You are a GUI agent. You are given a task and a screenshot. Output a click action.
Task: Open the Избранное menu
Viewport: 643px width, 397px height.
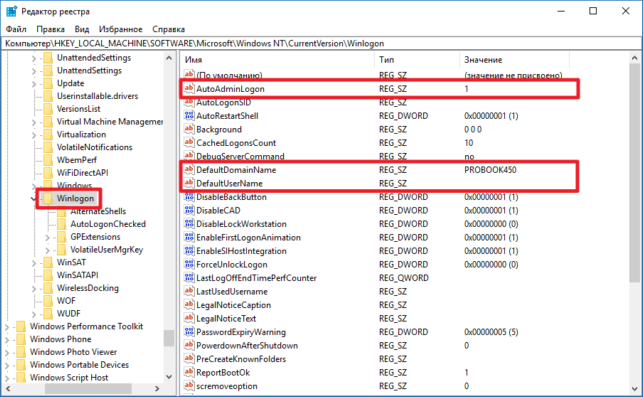click(x=121, y=29)
